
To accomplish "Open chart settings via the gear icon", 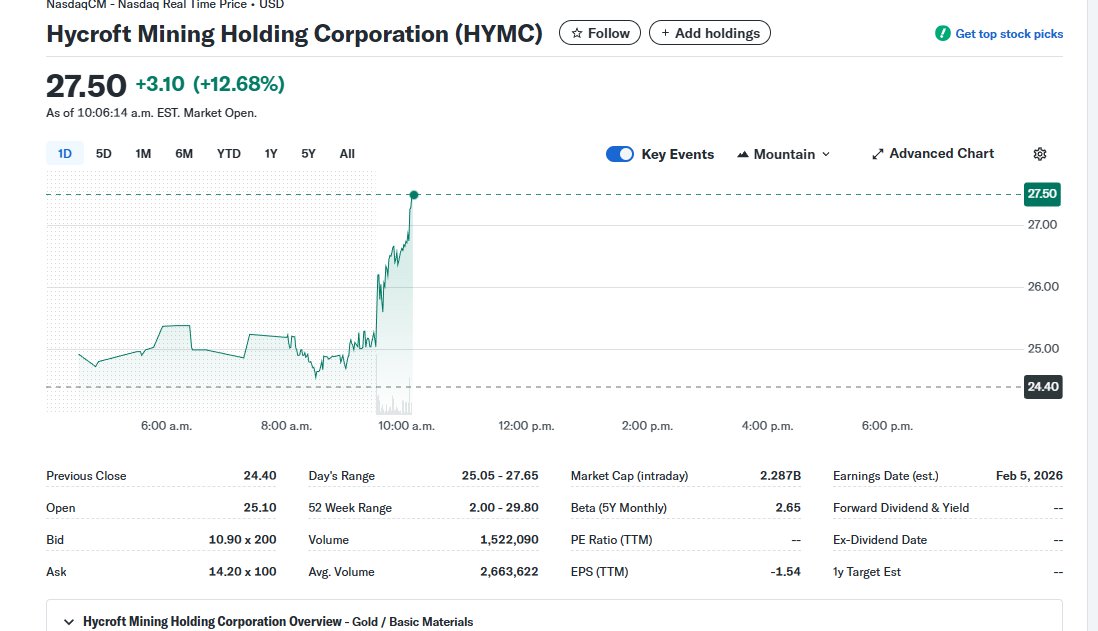I will (x=1039, y=153).
